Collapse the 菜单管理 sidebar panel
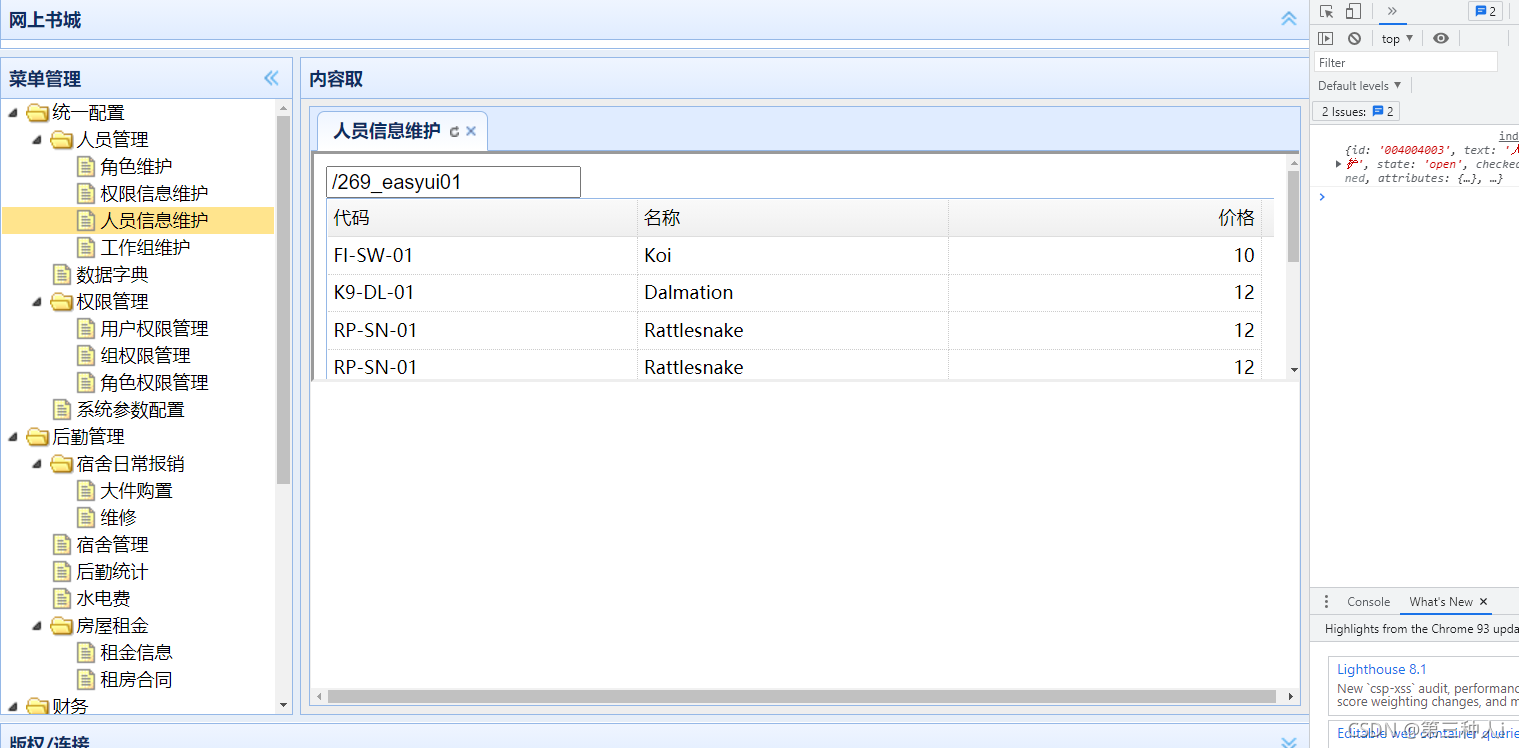This screenshot has width=1519, height=748. 270,77
